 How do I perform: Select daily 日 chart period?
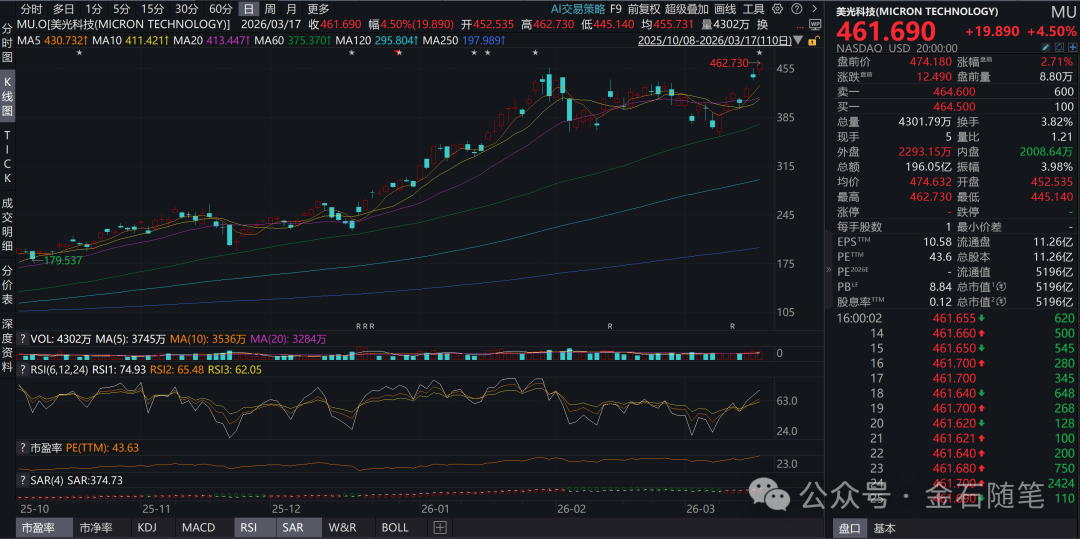tap(249, 9)
